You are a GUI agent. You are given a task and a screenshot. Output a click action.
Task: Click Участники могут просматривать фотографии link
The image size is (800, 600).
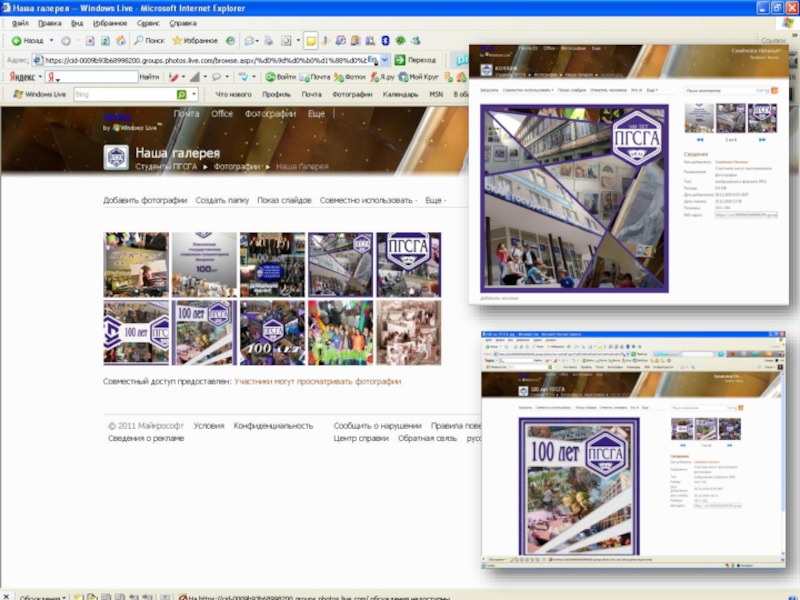317,381
